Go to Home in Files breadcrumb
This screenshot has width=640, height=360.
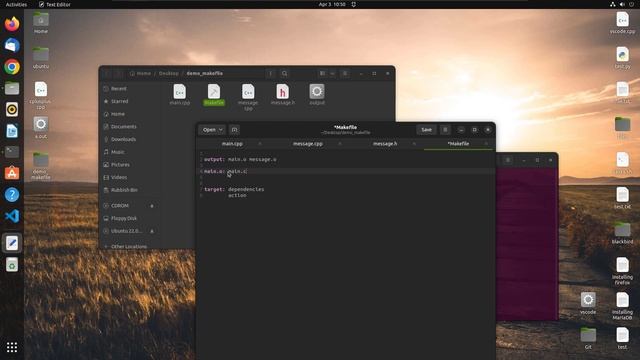pyautogui.click(x=140, y=73)
